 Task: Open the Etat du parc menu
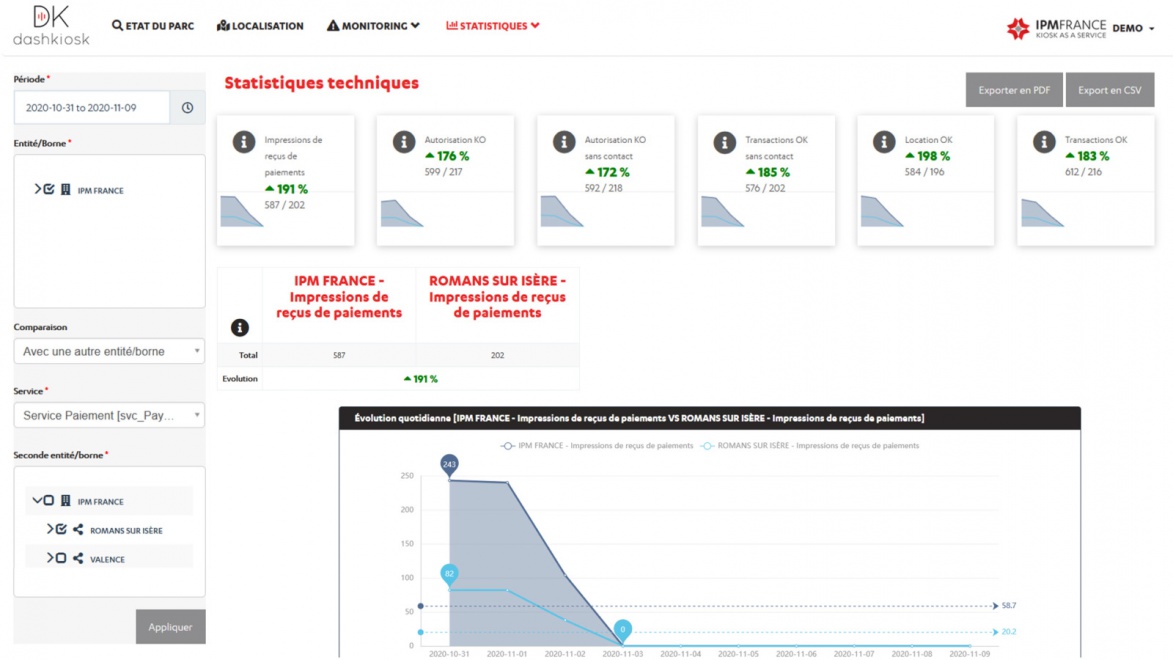coord(153,25)
